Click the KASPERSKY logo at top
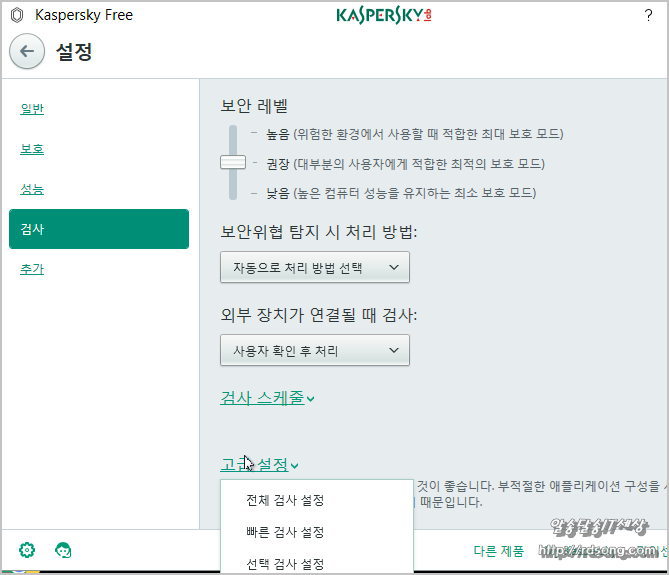Viewport: 669px width, 575px height. pos(384,16)
